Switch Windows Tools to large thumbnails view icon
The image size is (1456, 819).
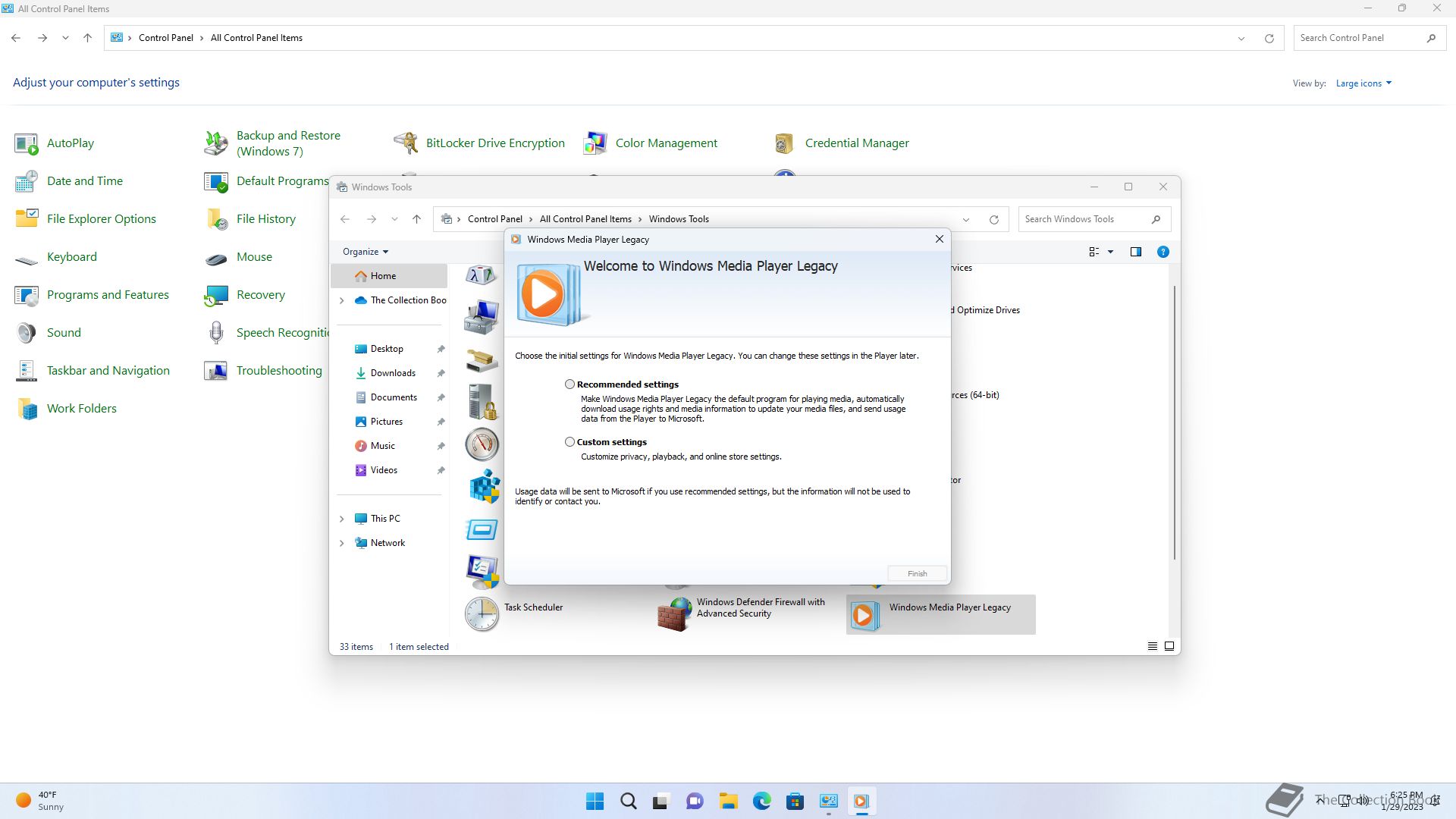pos(1169,646)
